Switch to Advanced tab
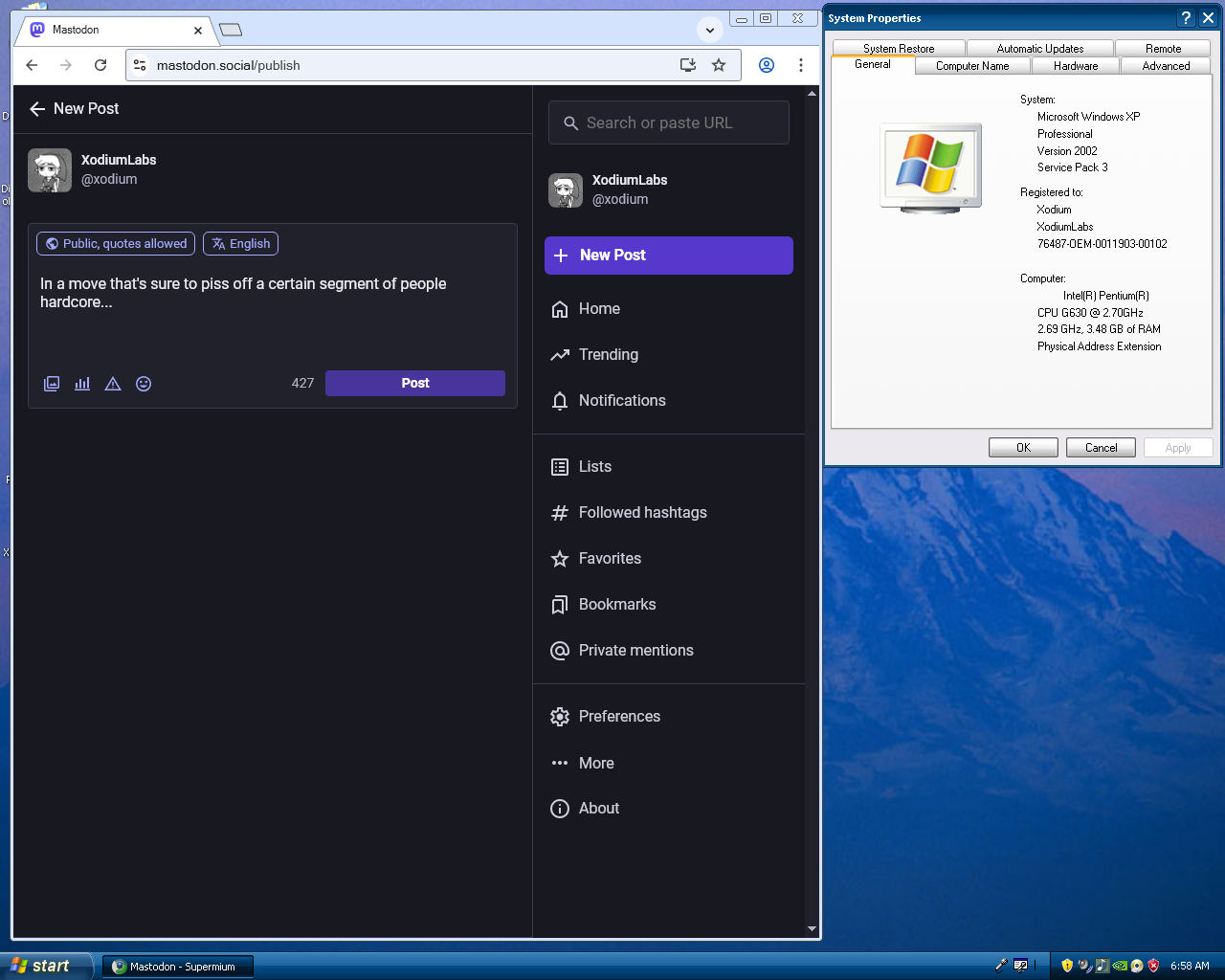 (1166, 66)
